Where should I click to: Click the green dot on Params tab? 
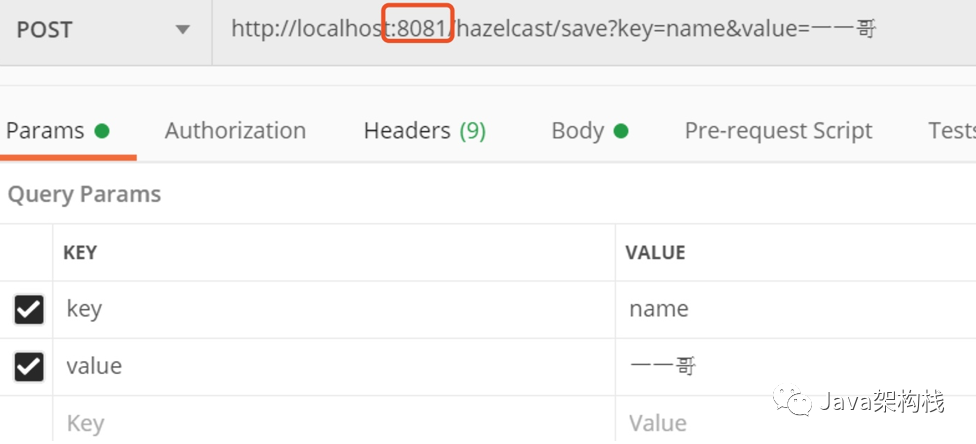[102, 131]
